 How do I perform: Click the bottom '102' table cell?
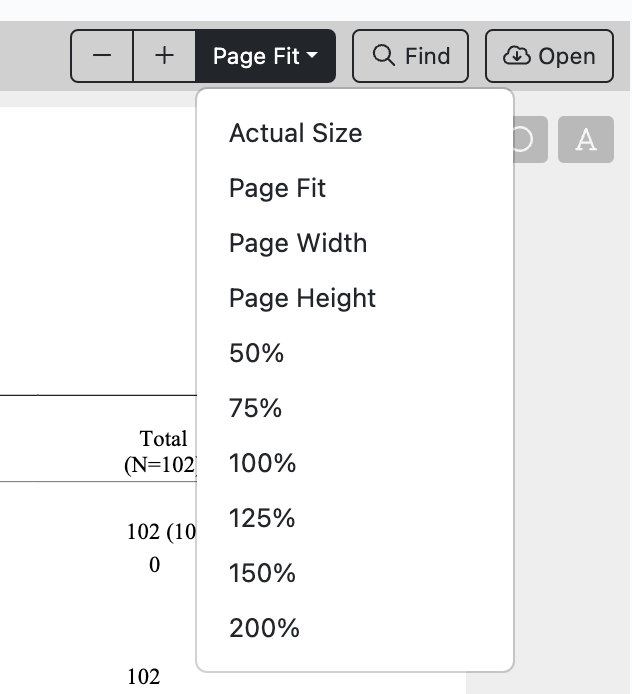[143, 677]
